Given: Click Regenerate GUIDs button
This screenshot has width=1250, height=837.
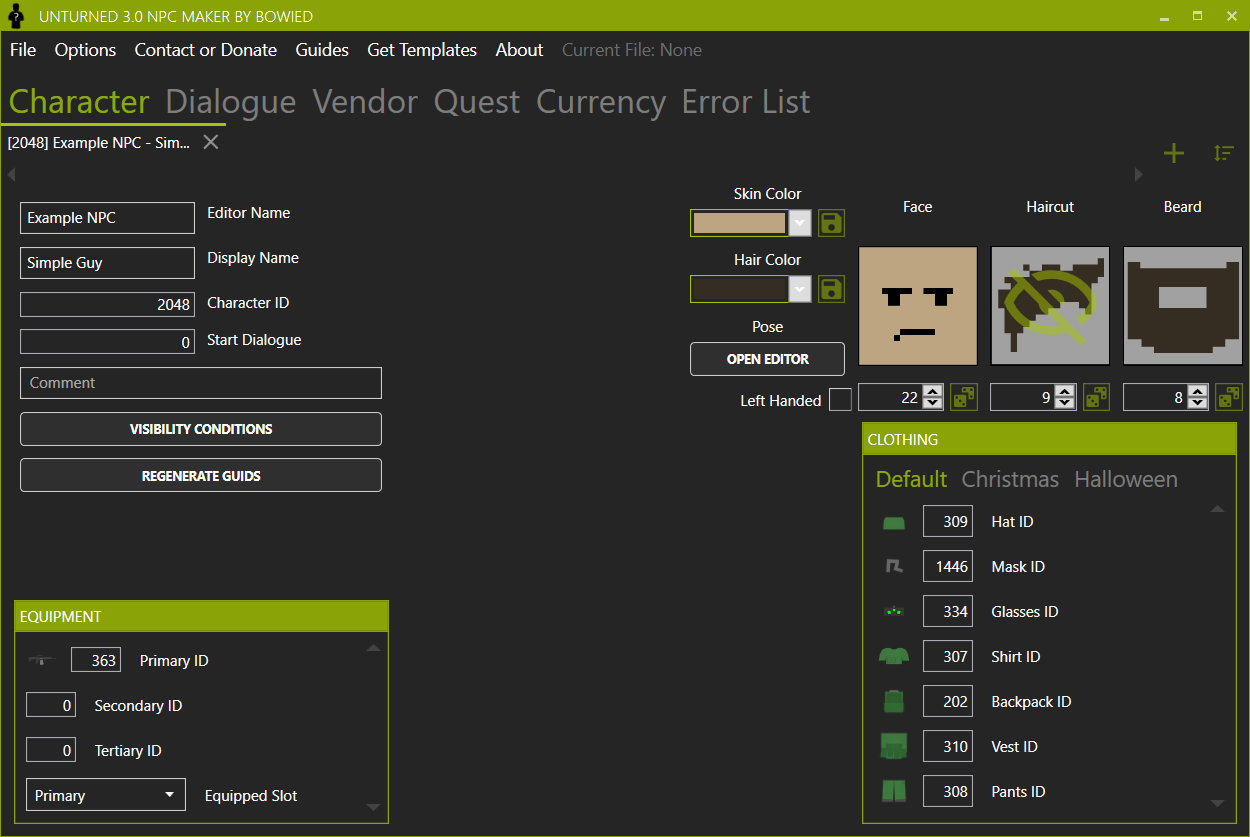Looking at the screenshot, I should click(201, 475).
